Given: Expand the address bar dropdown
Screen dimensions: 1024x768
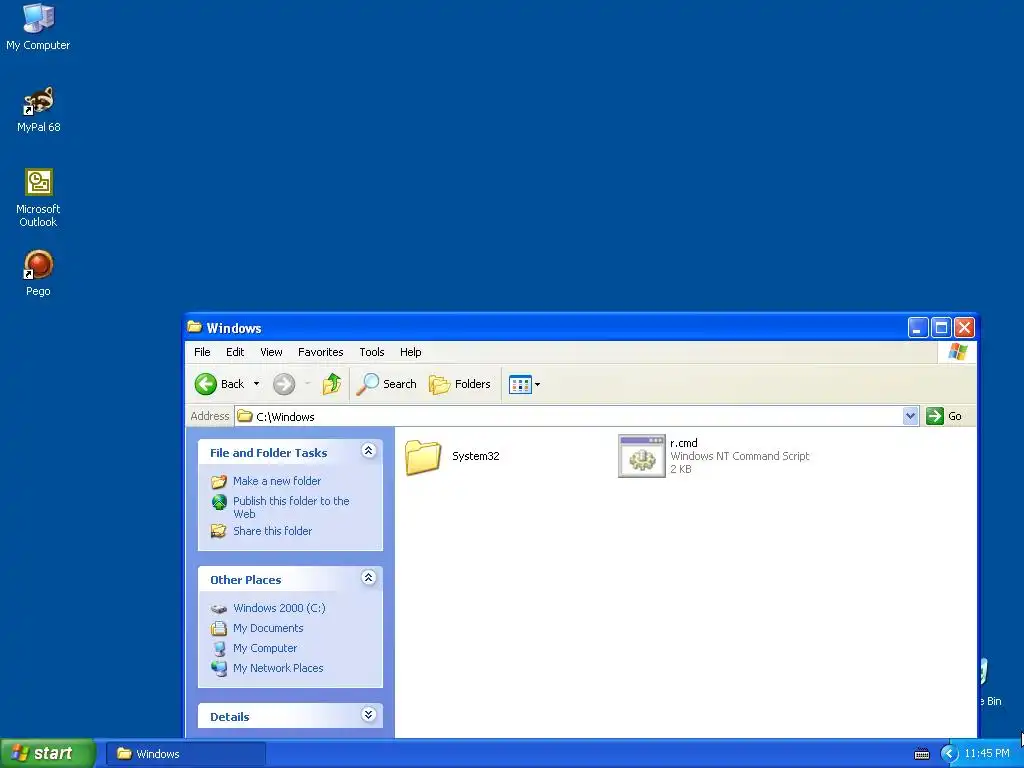Looking at the screenshot, I should [x=910, y=416].
